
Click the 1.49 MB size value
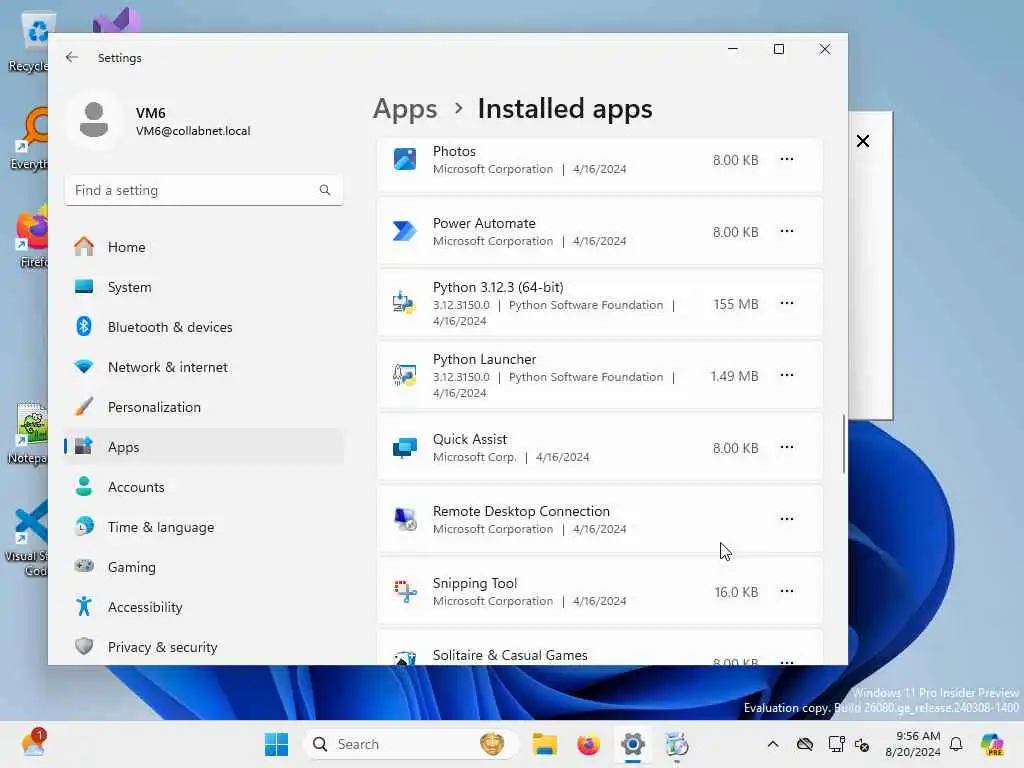pyautogui.click(x=734, y=376)
